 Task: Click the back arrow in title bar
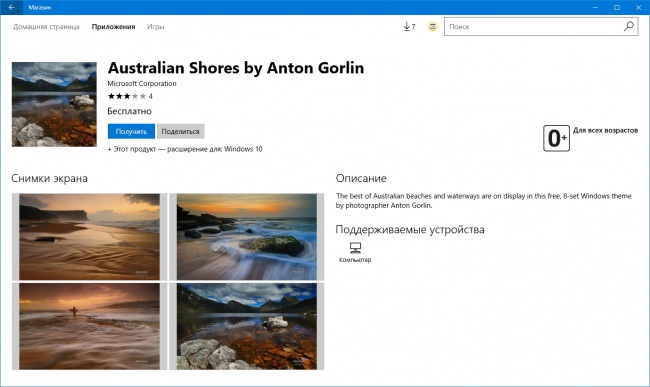tap(12, 7)
